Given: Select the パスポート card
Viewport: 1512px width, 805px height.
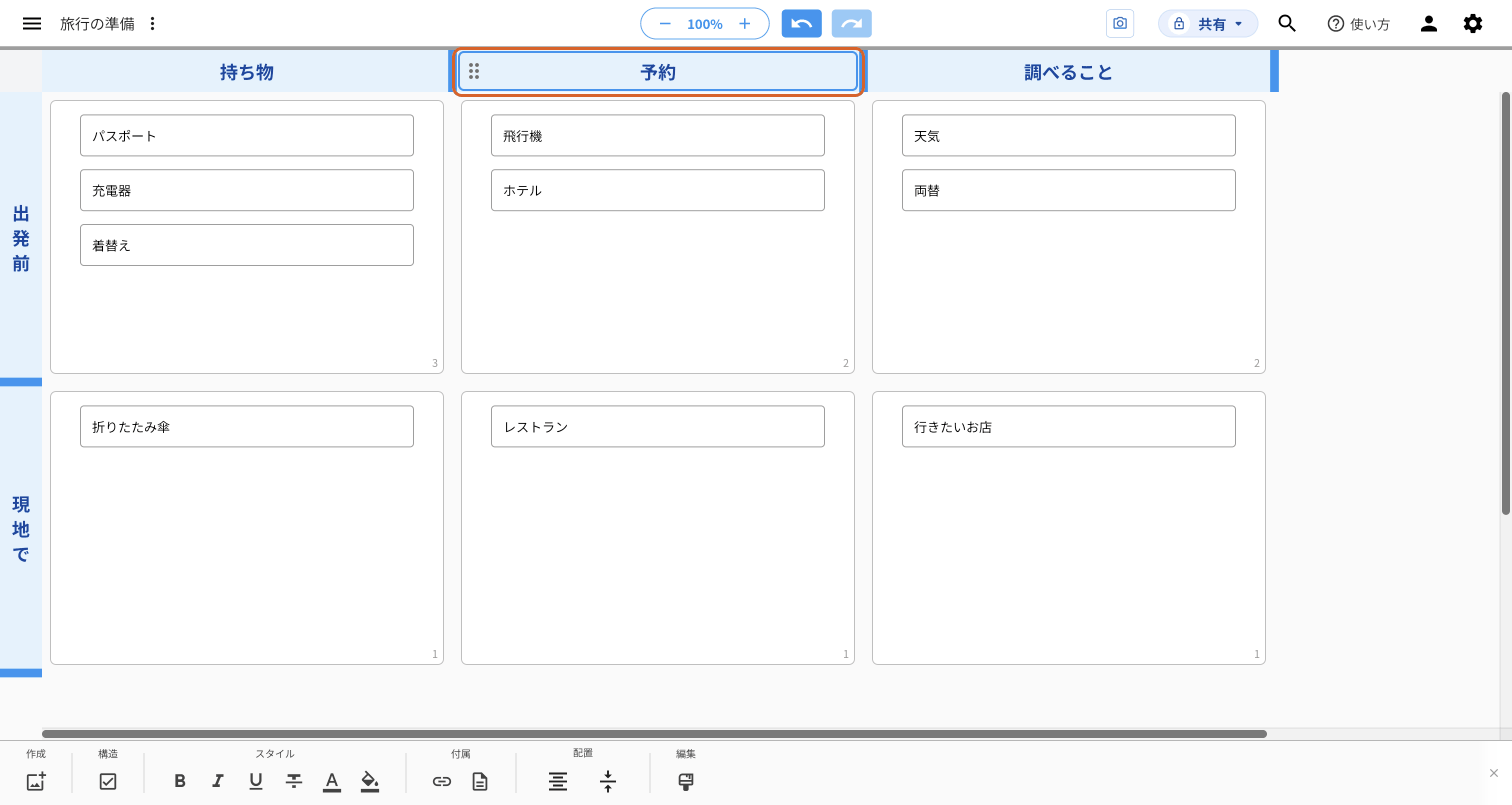Looking at the screenshot, I should pos(247,135).
